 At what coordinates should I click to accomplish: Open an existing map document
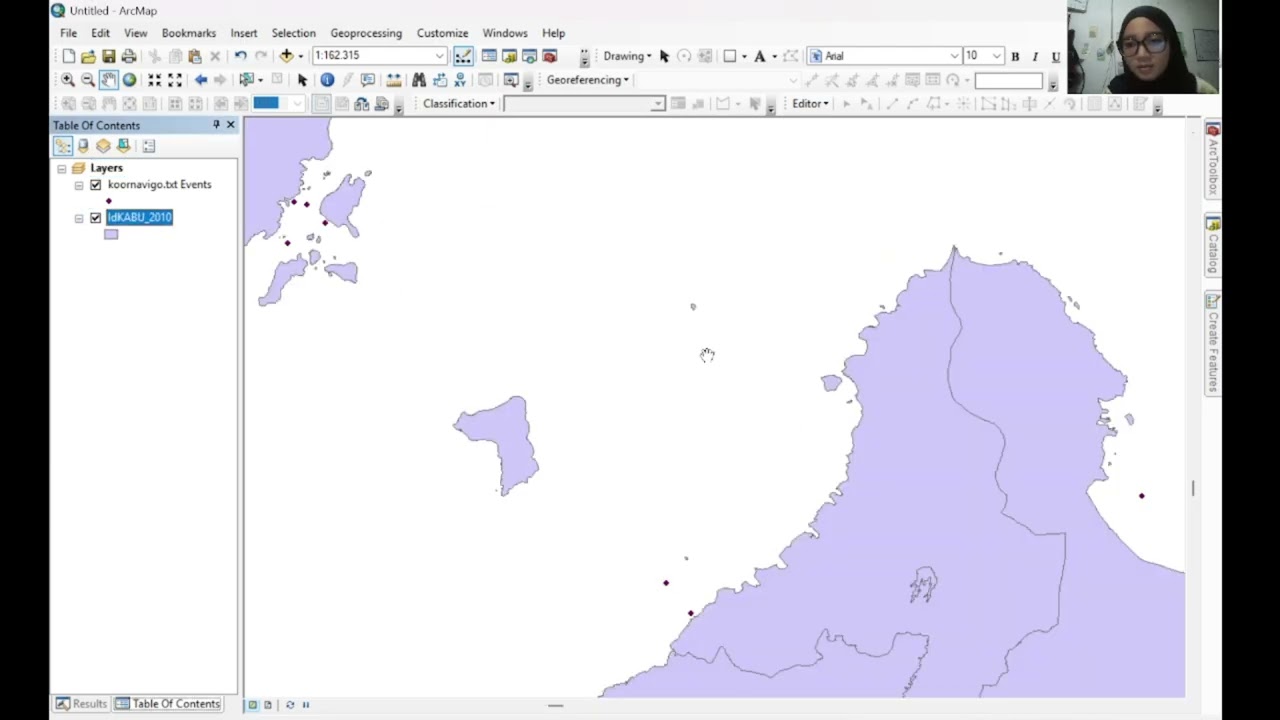click(x=88, y=56)
